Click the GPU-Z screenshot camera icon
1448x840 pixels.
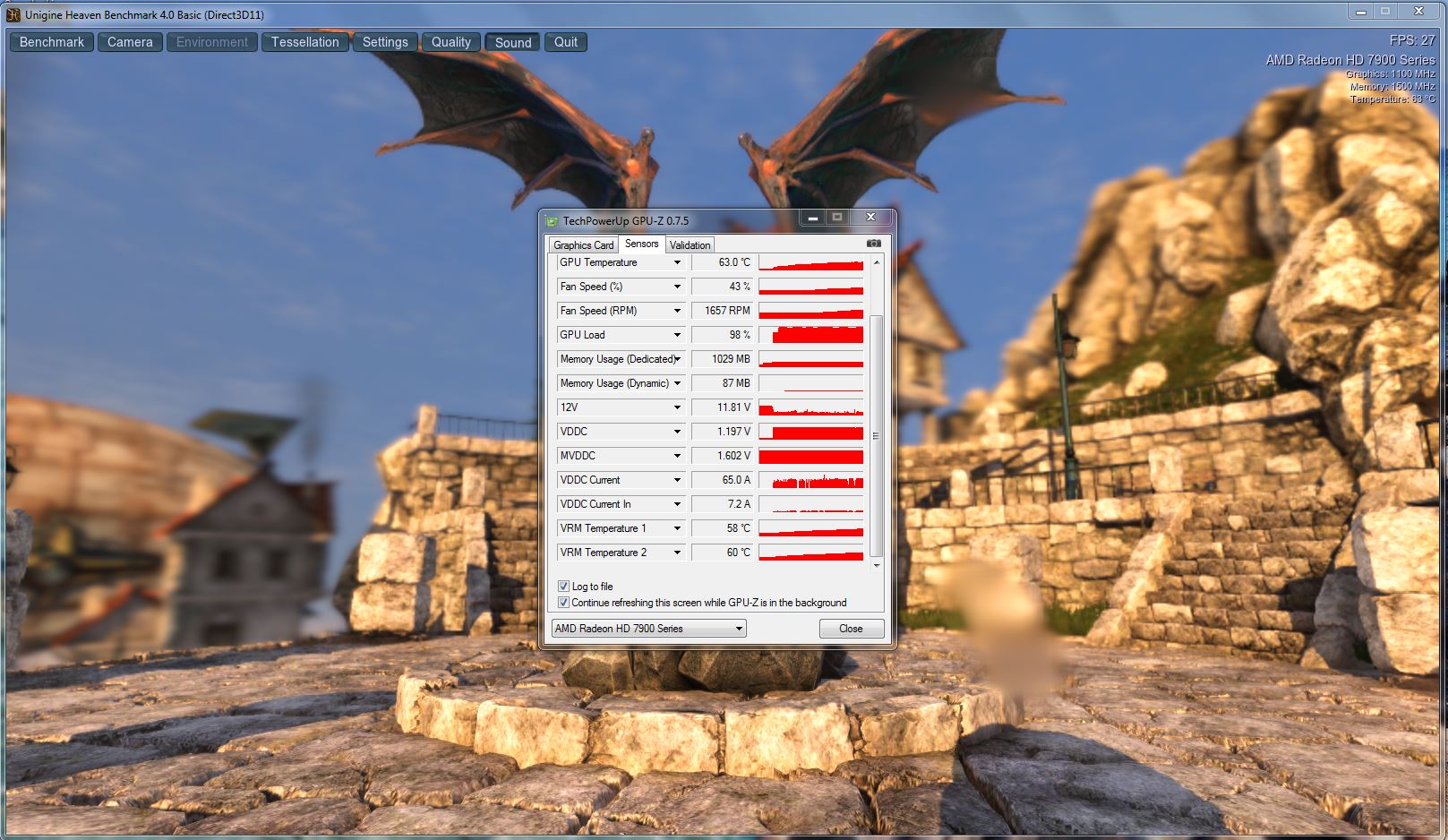[x=874, y=244]
